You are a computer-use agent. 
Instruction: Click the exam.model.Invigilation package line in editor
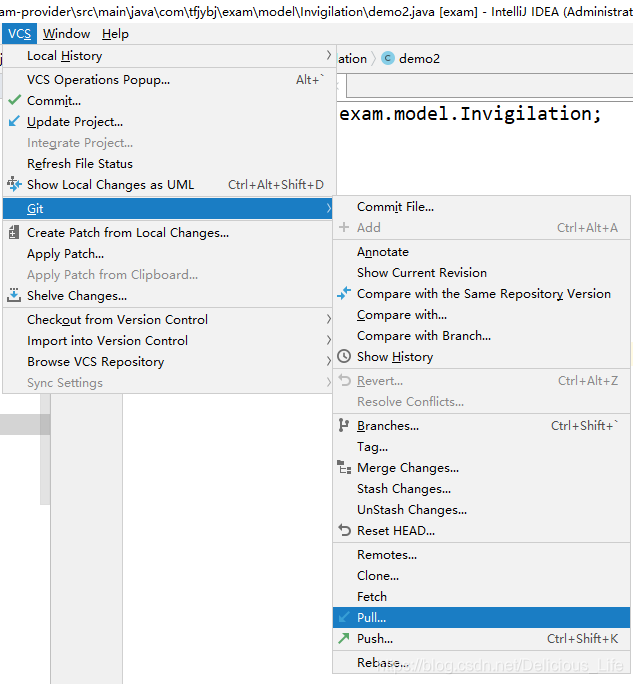pyautogui.click(x=470, y=114)
